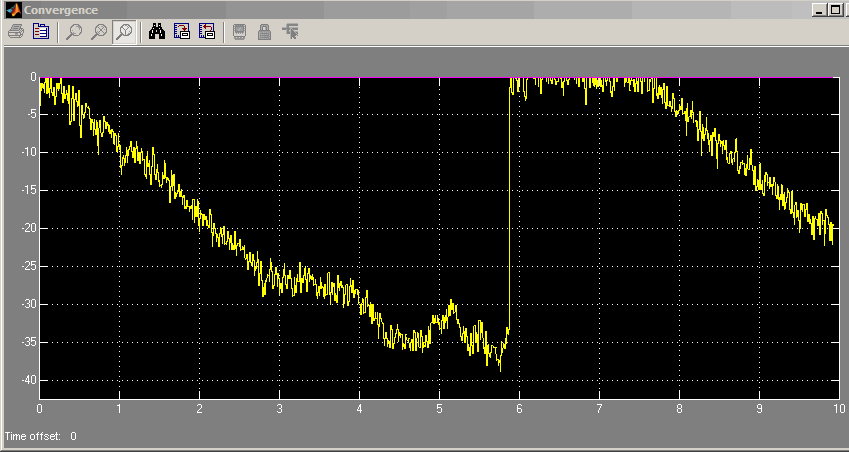The height and width of the screenshot is (452, 849).
Task: Restore saved axes settings icon
Action: point(207,31)
